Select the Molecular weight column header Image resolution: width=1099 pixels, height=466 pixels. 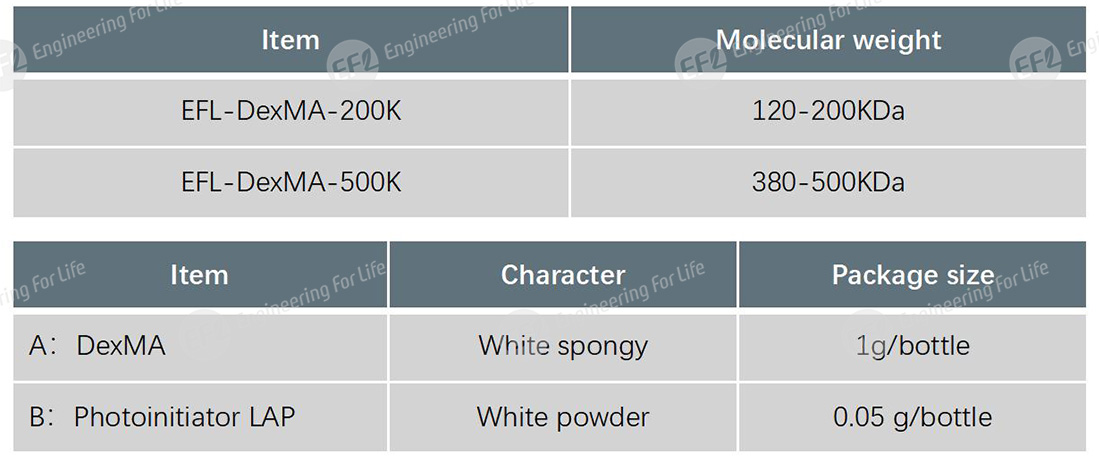click(x=828, y=40)
